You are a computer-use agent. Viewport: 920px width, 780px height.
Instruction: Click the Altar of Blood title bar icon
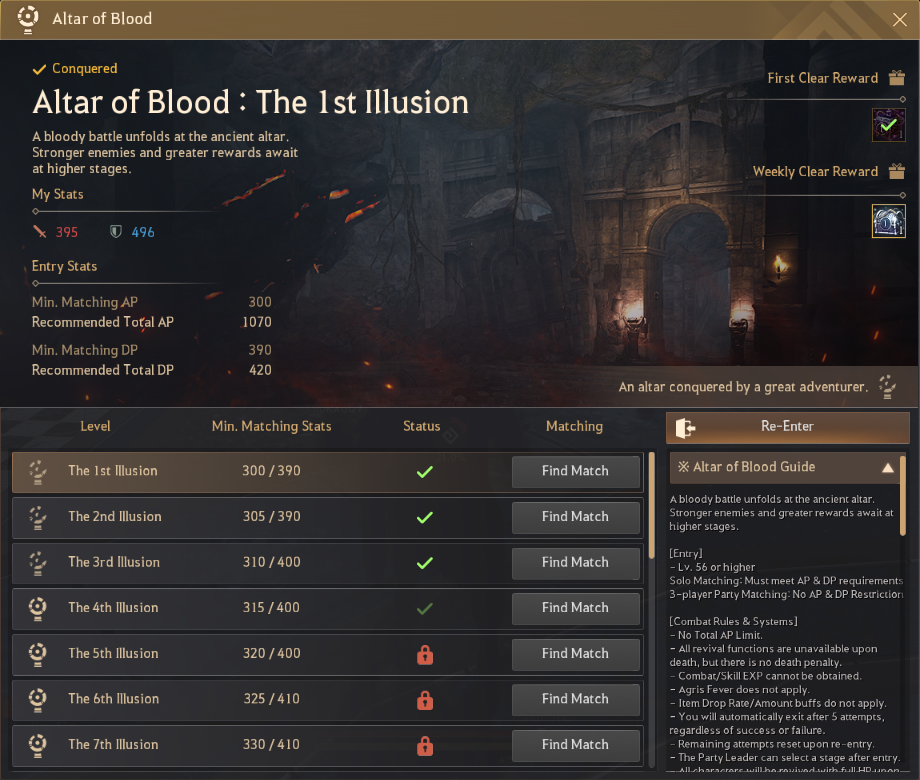pyautogui.click(x=30, y=17)
